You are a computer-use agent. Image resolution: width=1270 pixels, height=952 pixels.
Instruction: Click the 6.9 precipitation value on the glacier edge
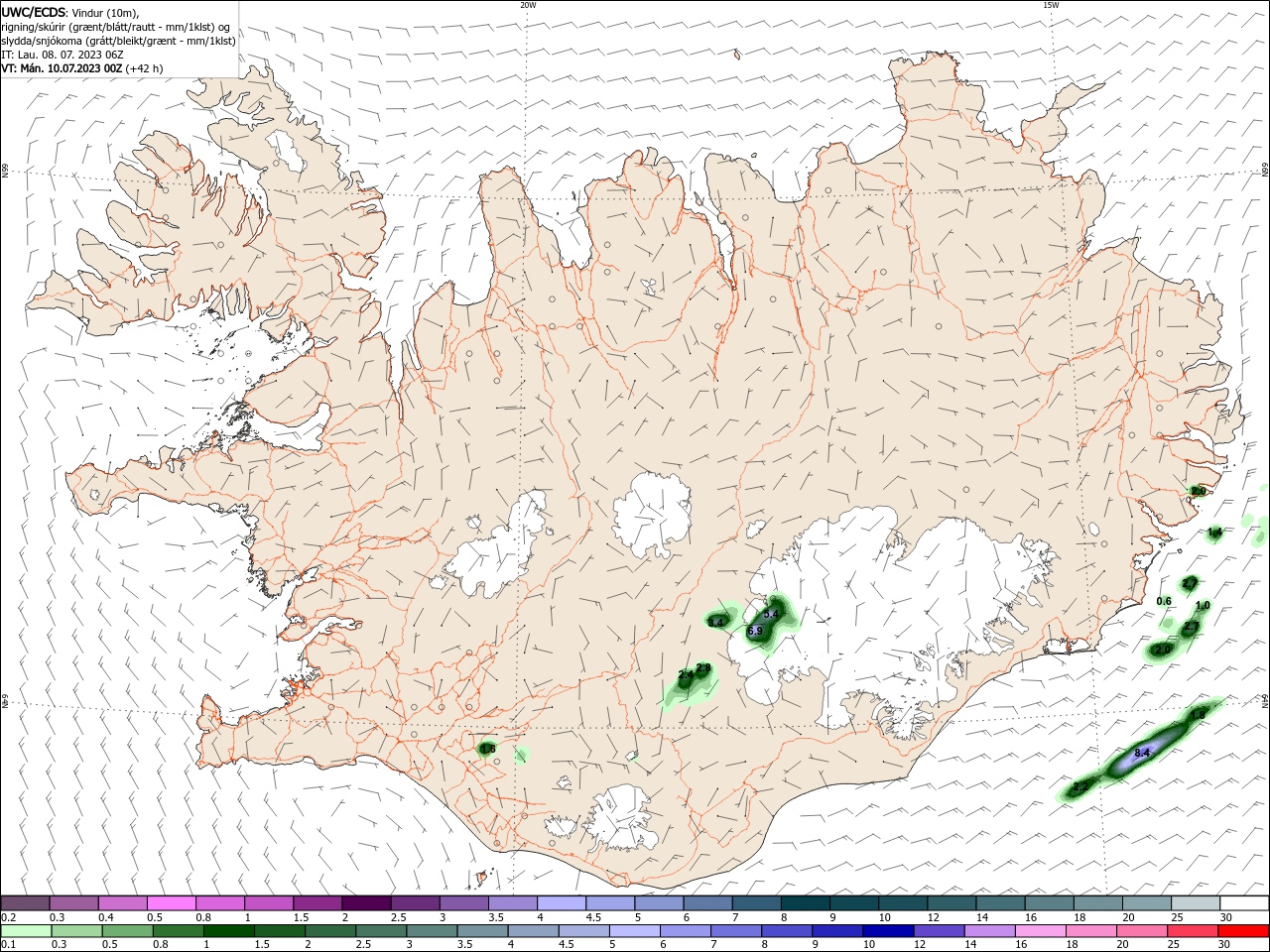(754, 631)
